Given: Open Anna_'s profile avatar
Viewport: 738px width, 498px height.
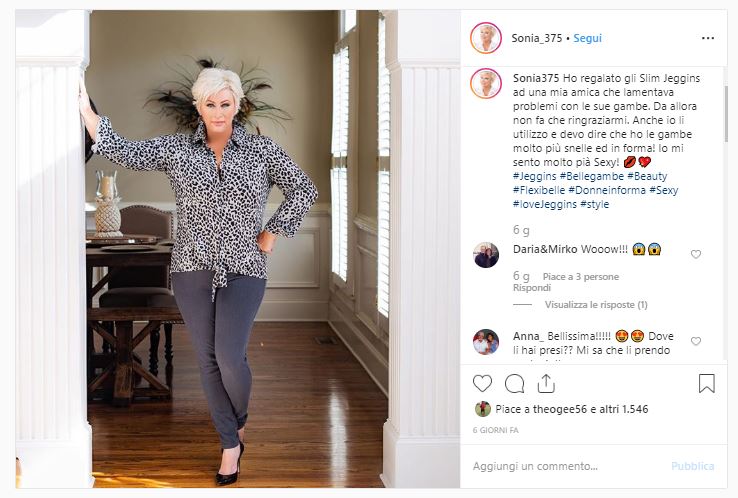Looking at the screenshot, I should point(486,342).
